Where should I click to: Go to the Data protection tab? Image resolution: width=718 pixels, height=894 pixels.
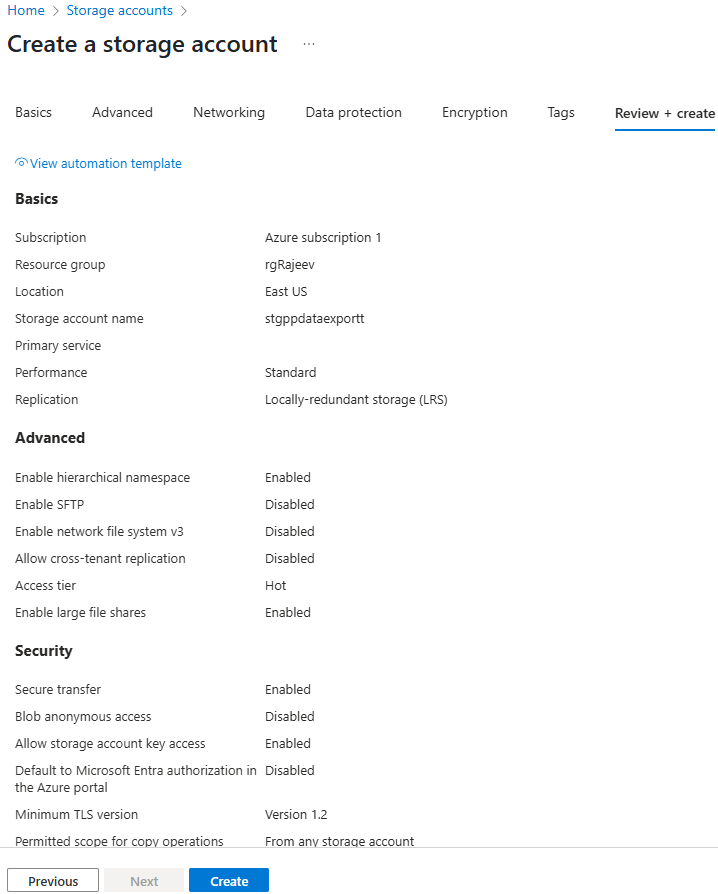click(353, 113)
